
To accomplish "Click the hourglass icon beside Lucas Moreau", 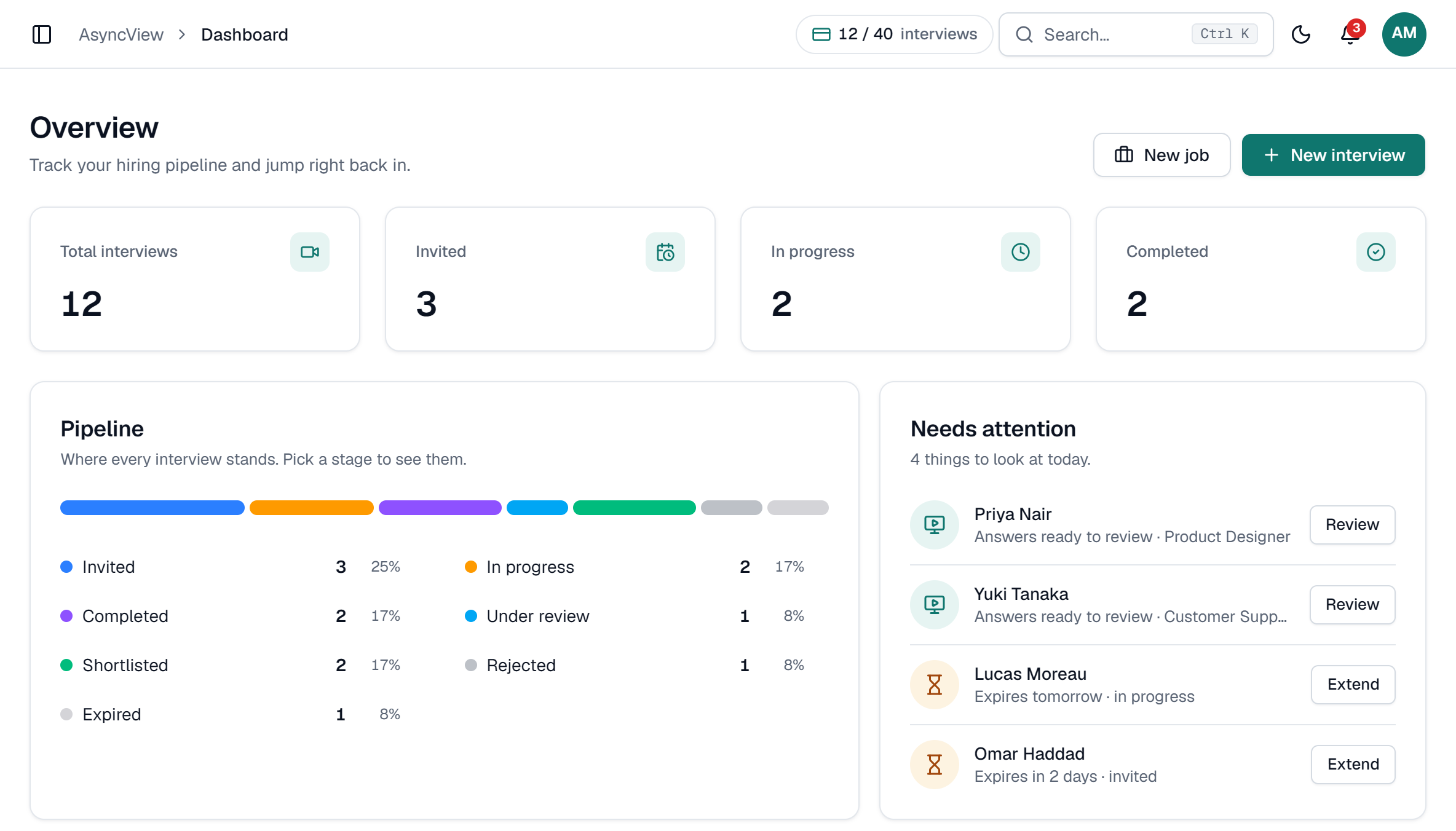I will coord(935,685).
